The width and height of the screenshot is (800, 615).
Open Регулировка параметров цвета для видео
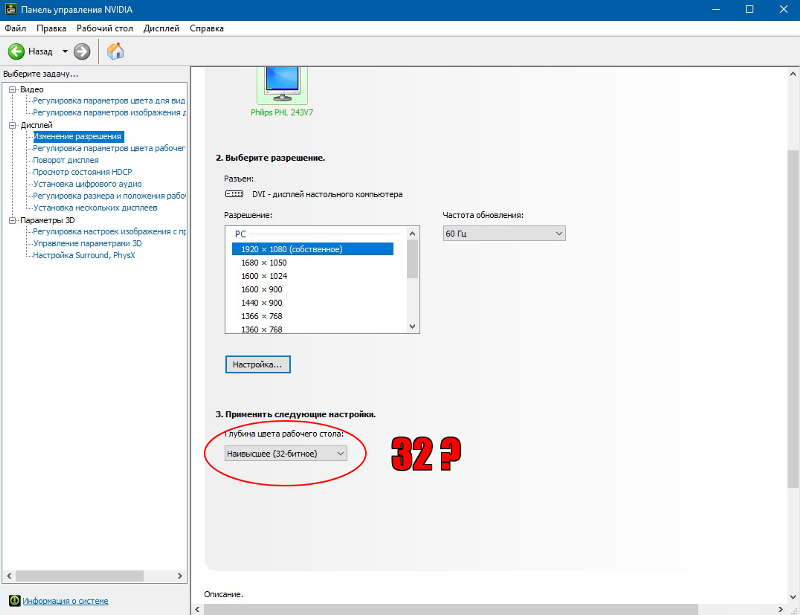(x=109, y=101)
